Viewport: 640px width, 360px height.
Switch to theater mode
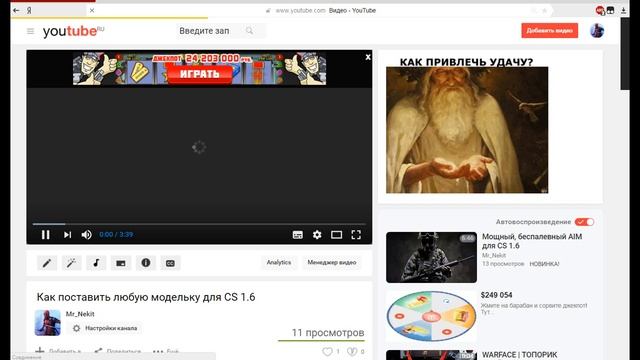click(336, 235)
